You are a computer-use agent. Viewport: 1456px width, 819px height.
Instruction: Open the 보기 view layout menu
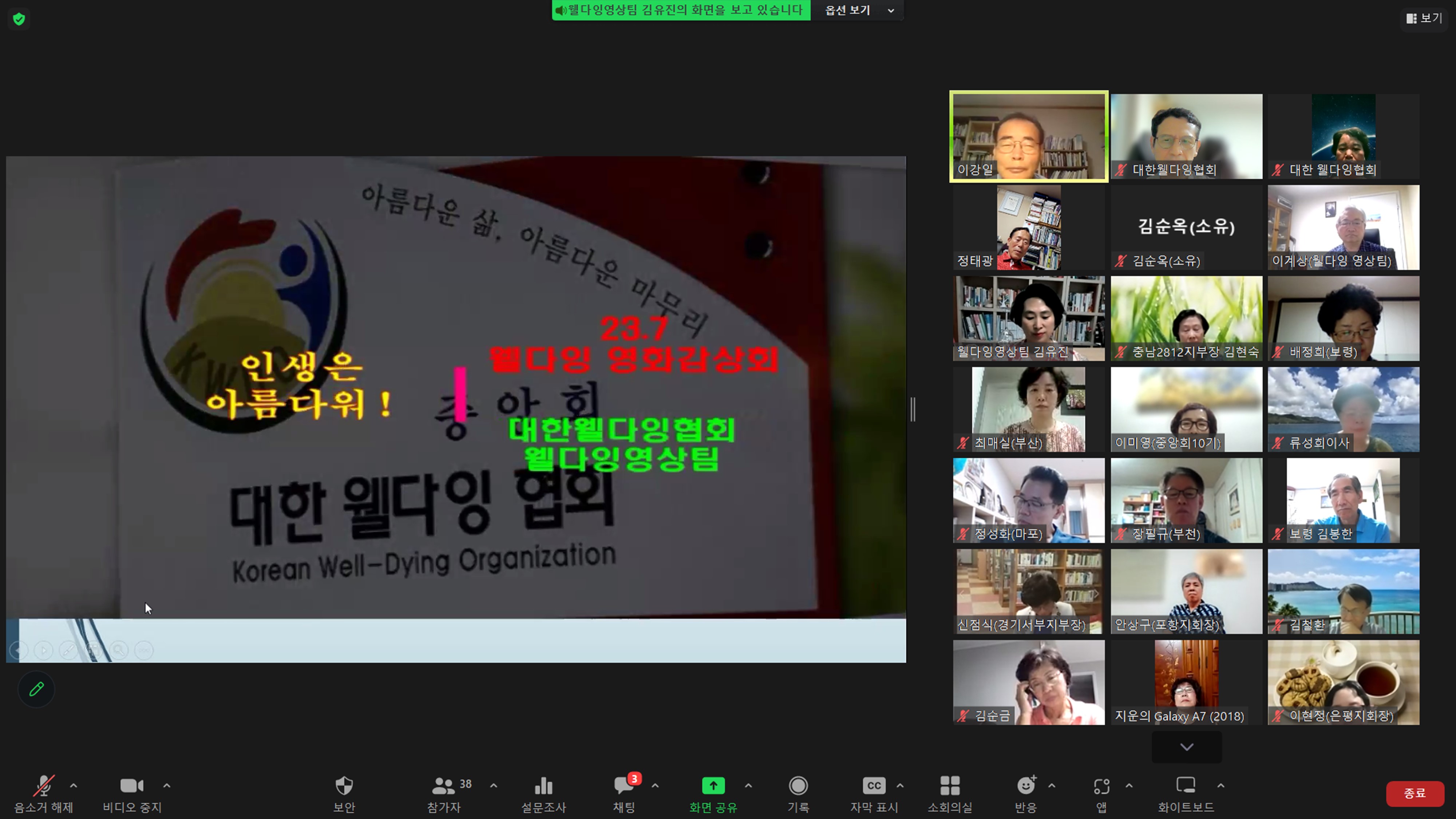1424,19
